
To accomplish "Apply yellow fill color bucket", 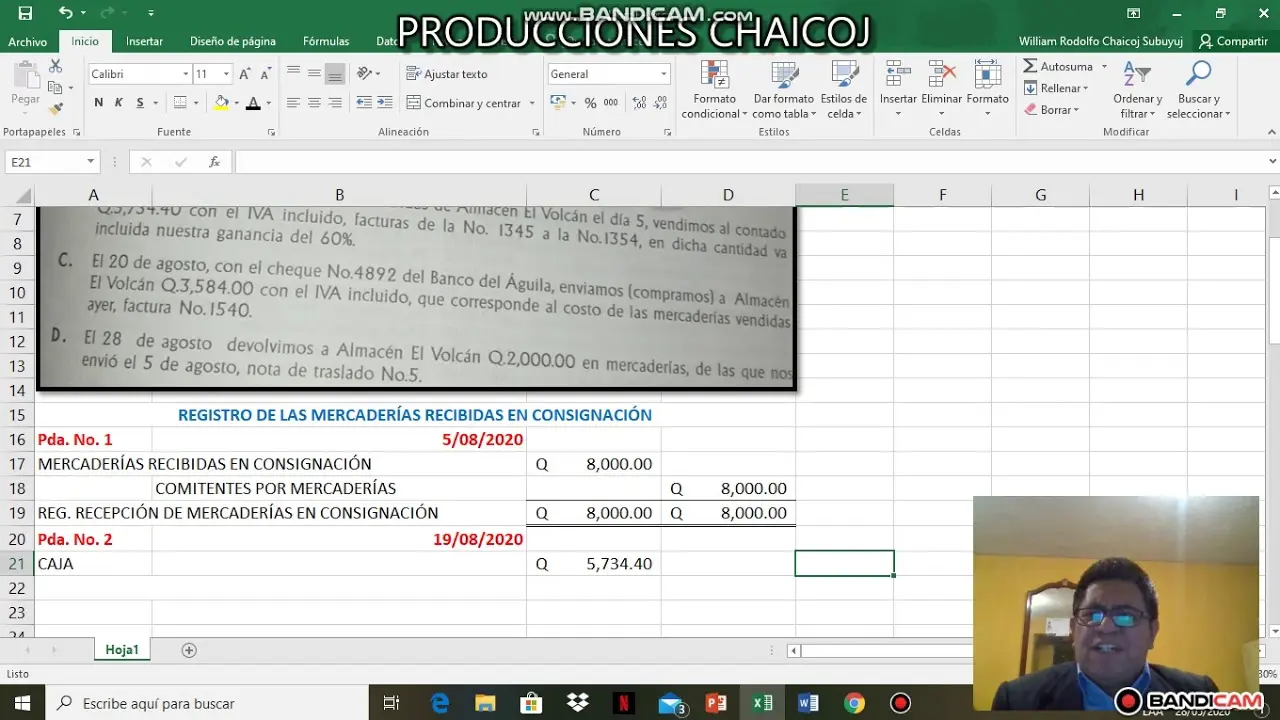I will pyautogui.click(x=221, y=103).
